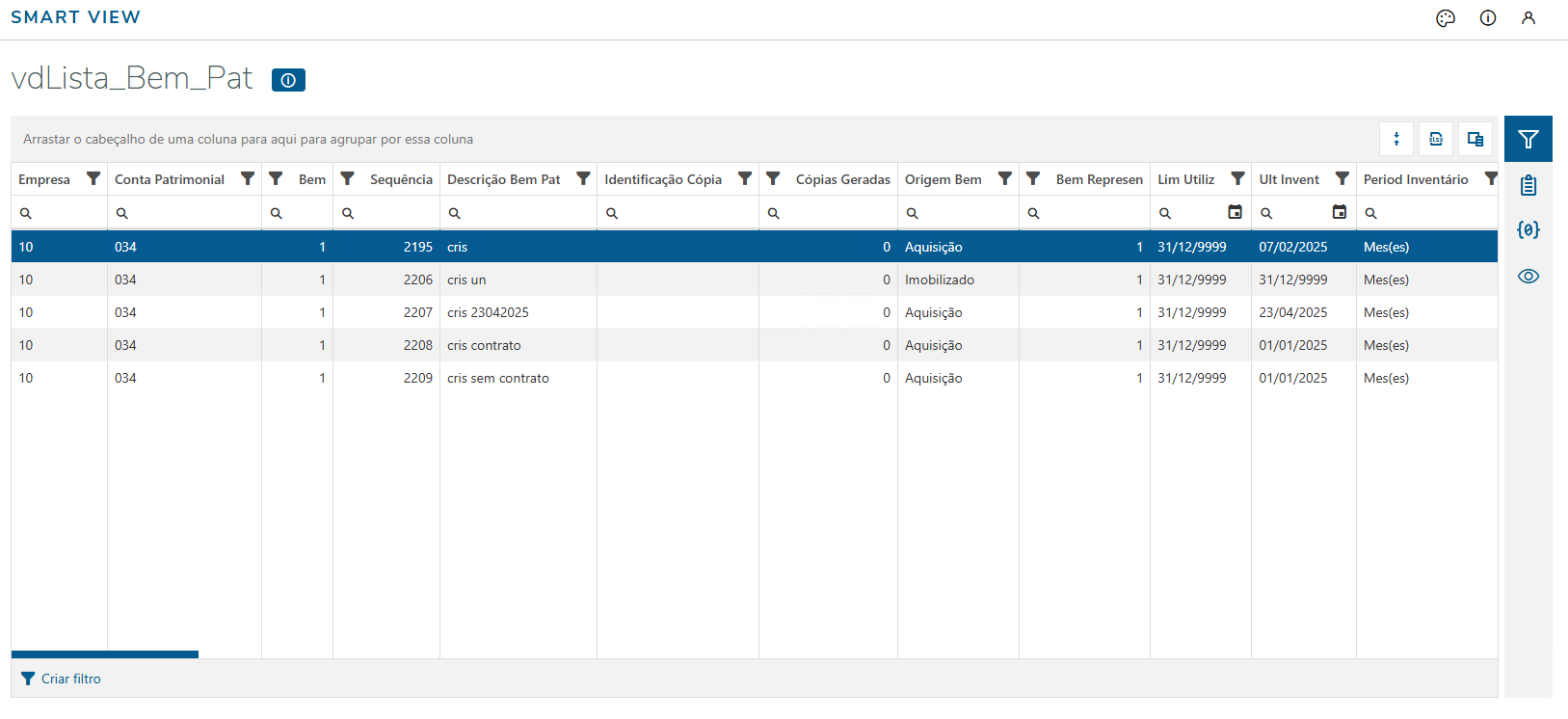Open the clipboard side panel
This screenshot has width=1568, height=719.
[x=1528, y=185]
